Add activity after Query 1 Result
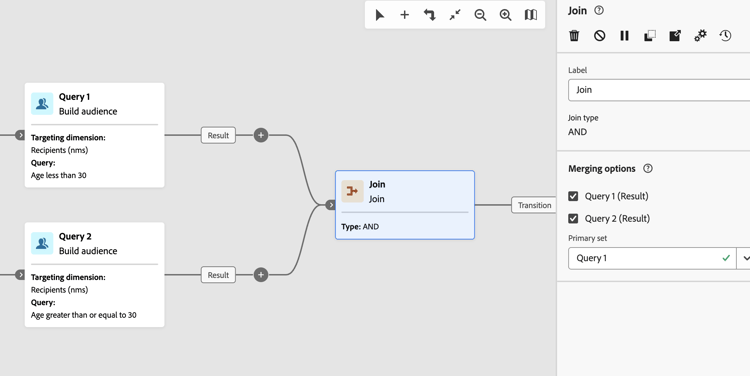This screenshot has height=376, width=750. [261, 135]
